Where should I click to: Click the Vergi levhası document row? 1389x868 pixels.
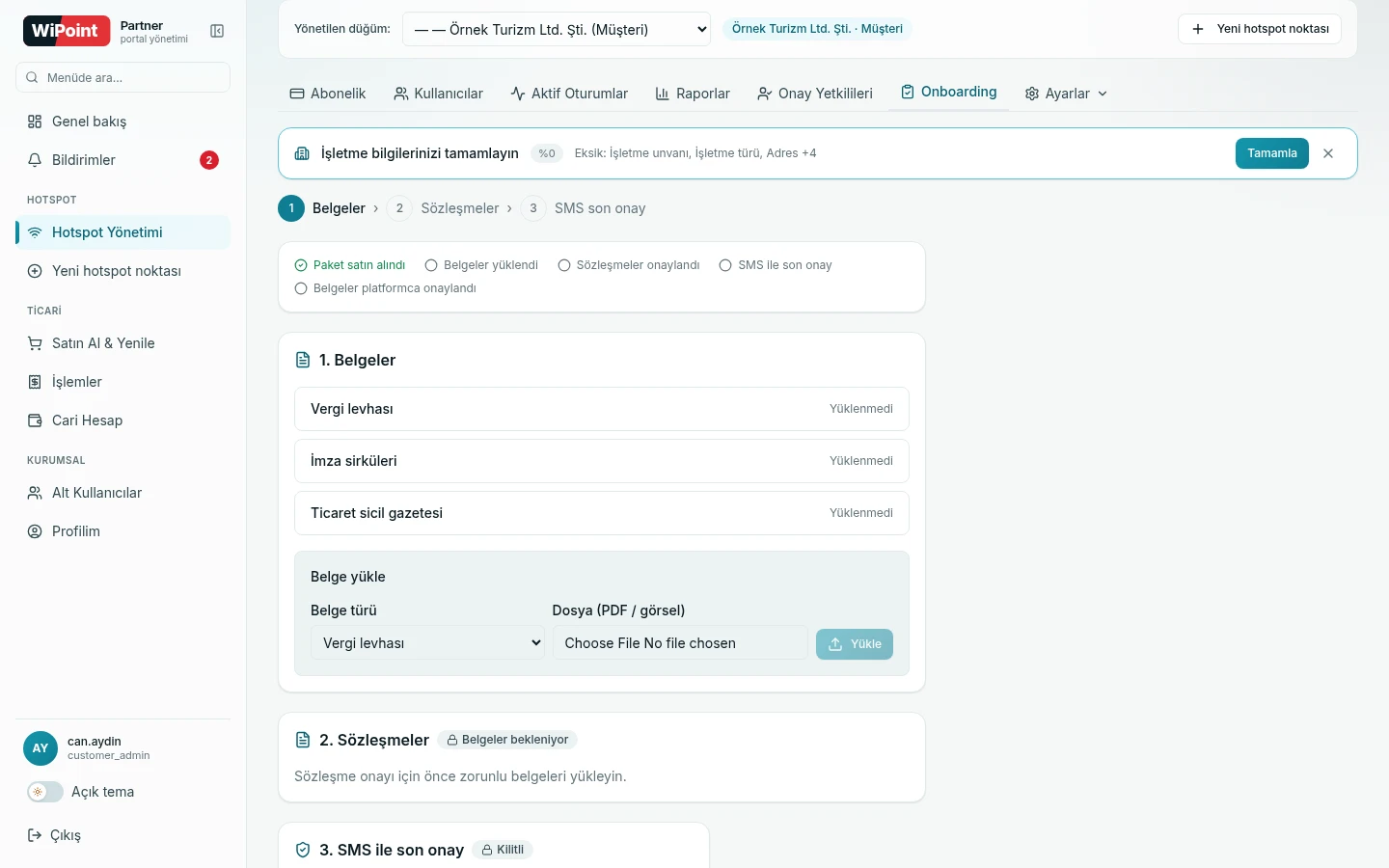pyautogui.click(x=602, y=409)
